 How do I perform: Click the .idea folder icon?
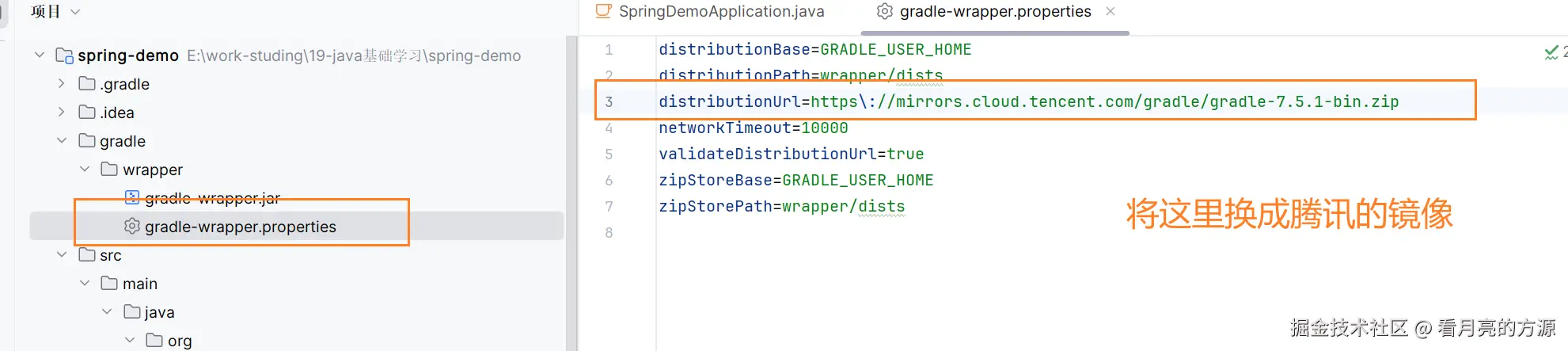[87, 112]
